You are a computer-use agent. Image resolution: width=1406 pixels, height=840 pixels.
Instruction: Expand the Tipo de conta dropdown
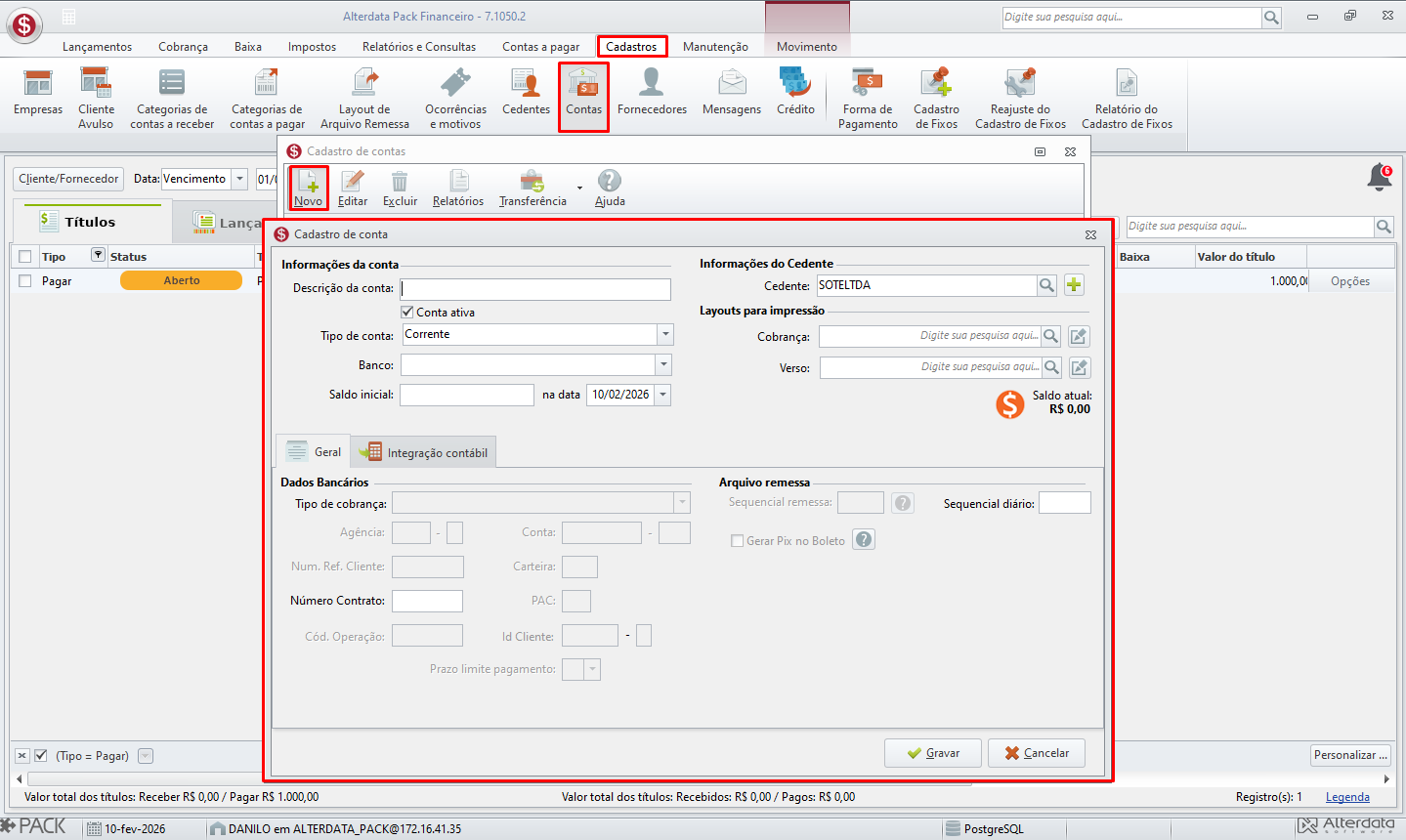[665, 334]
